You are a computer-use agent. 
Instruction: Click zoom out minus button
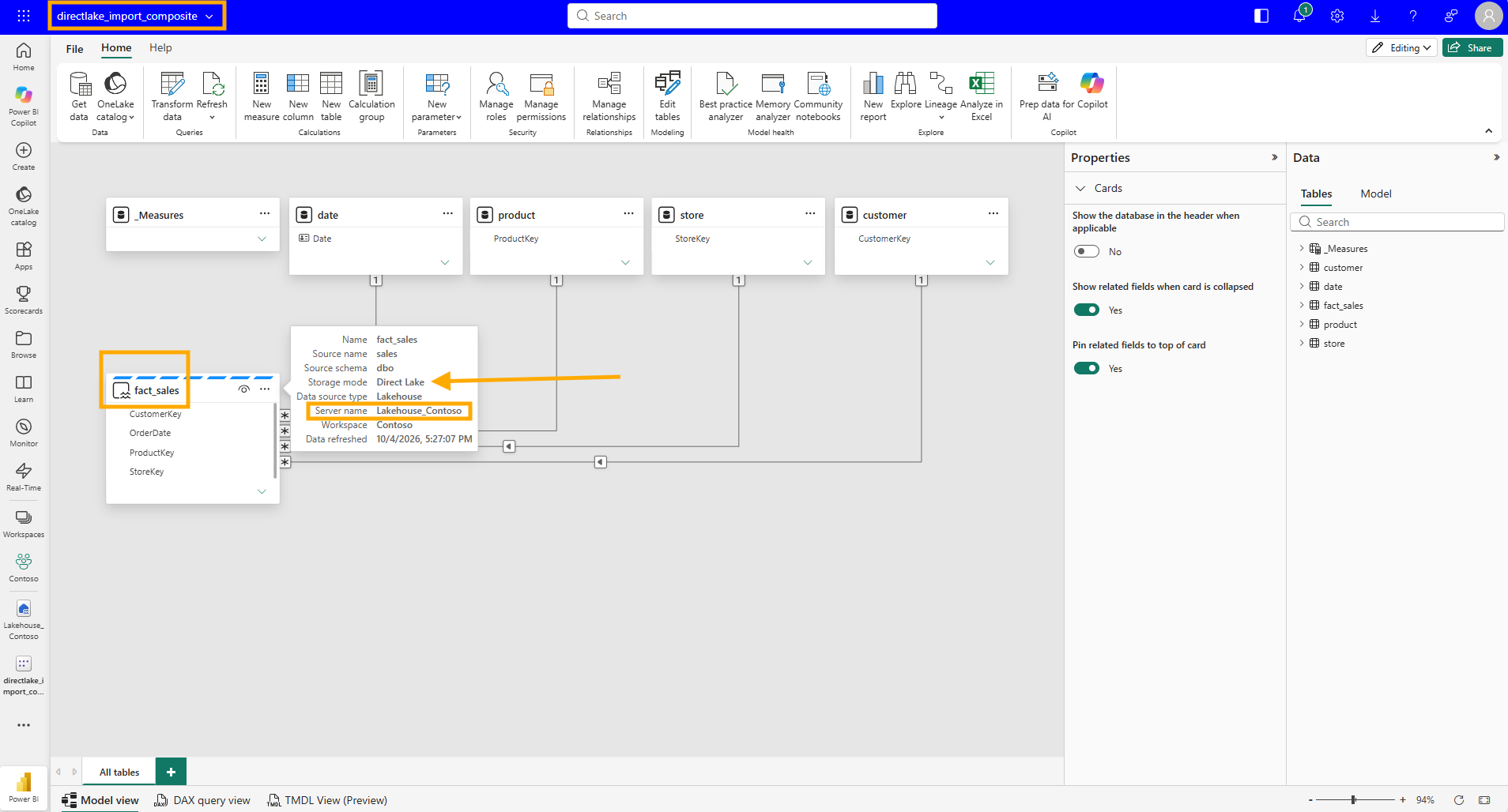(1310, 800)
